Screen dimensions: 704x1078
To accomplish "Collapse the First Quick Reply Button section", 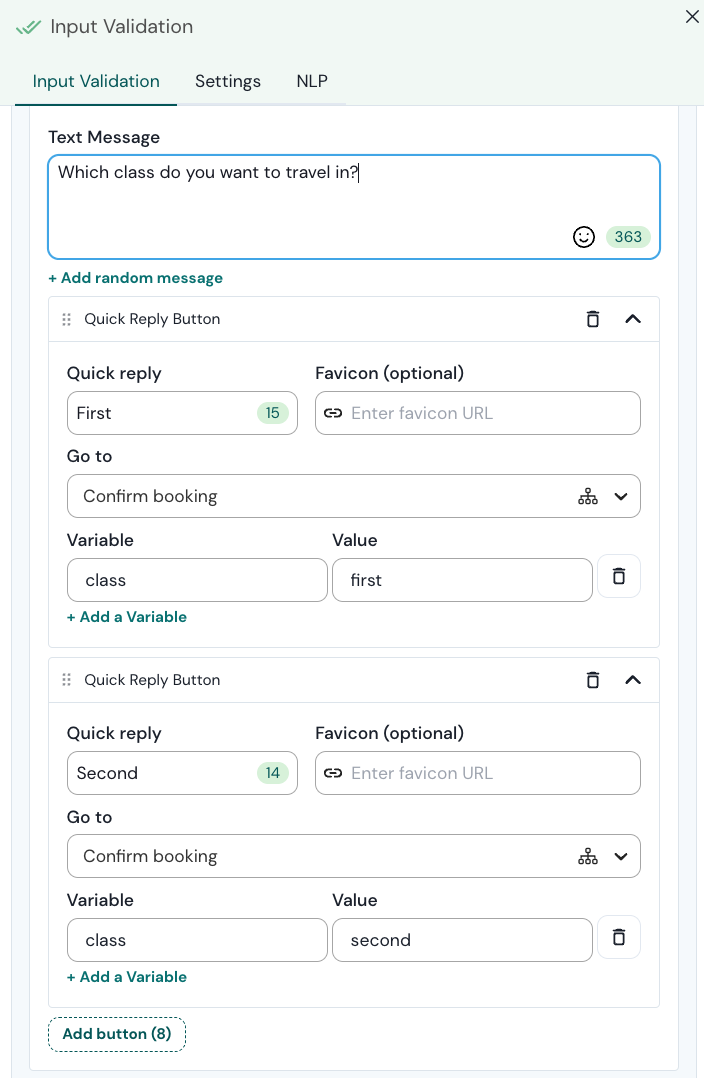I will click(633, 319).
